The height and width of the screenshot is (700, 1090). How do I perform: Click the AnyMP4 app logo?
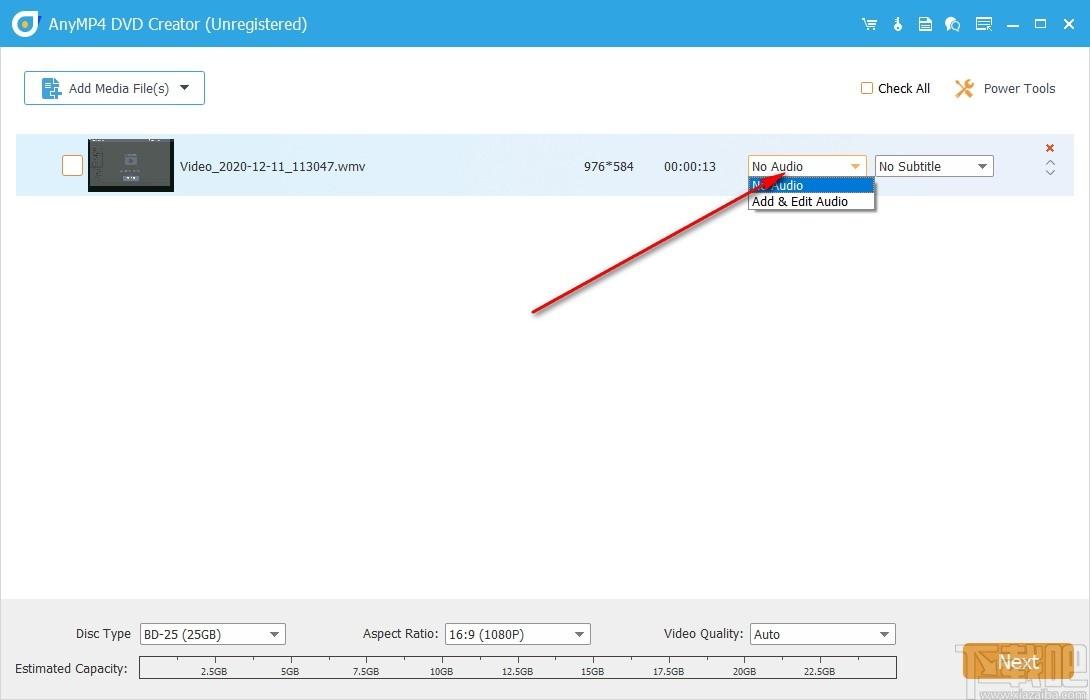pyautogui.click(x=25, y=24)
